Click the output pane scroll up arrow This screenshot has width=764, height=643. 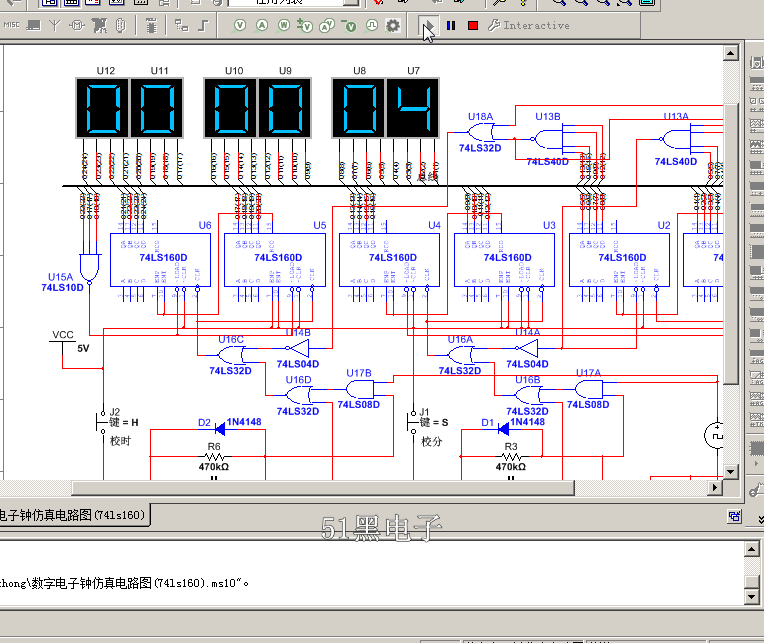(751, 549)
